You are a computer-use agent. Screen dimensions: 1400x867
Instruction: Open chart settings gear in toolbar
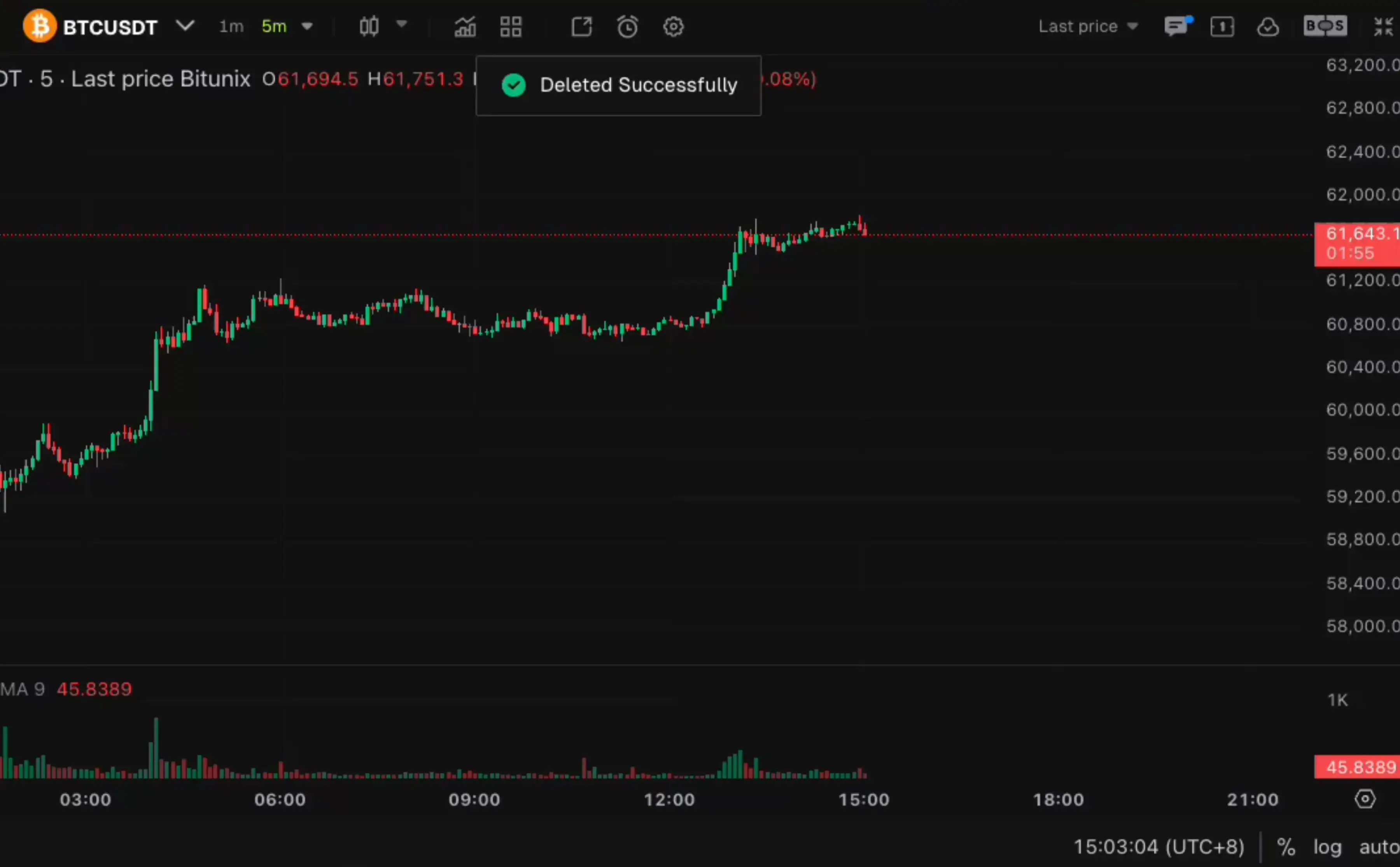[673, 27]
